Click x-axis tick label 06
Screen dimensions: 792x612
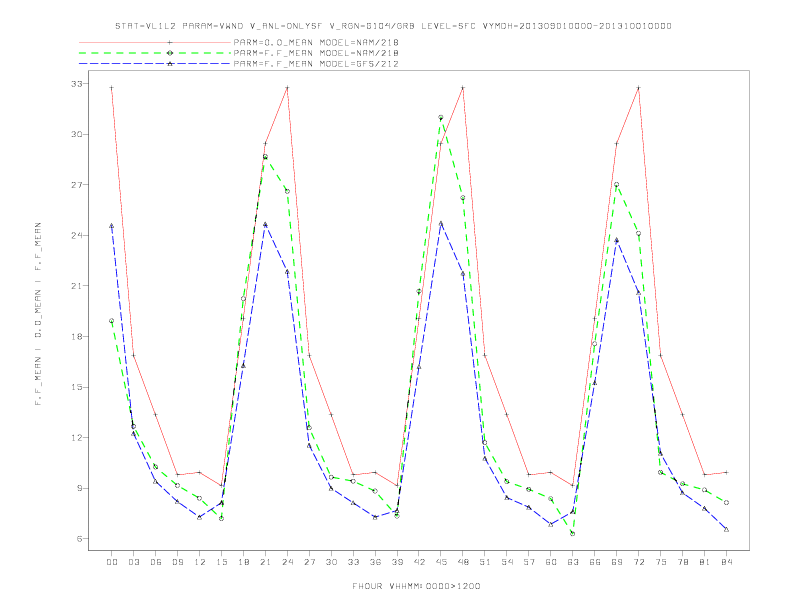pos(156,562)
